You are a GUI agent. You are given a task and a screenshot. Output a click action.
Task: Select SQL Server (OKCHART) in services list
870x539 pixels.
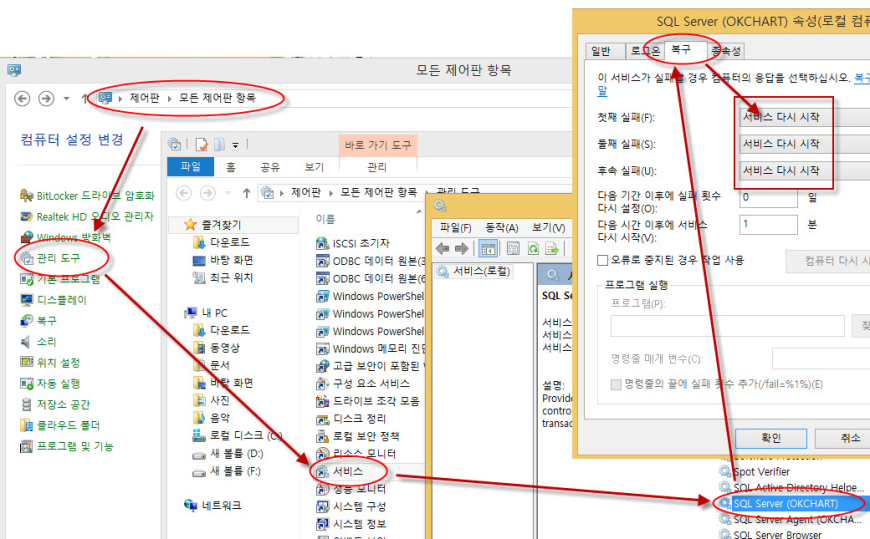785,503
